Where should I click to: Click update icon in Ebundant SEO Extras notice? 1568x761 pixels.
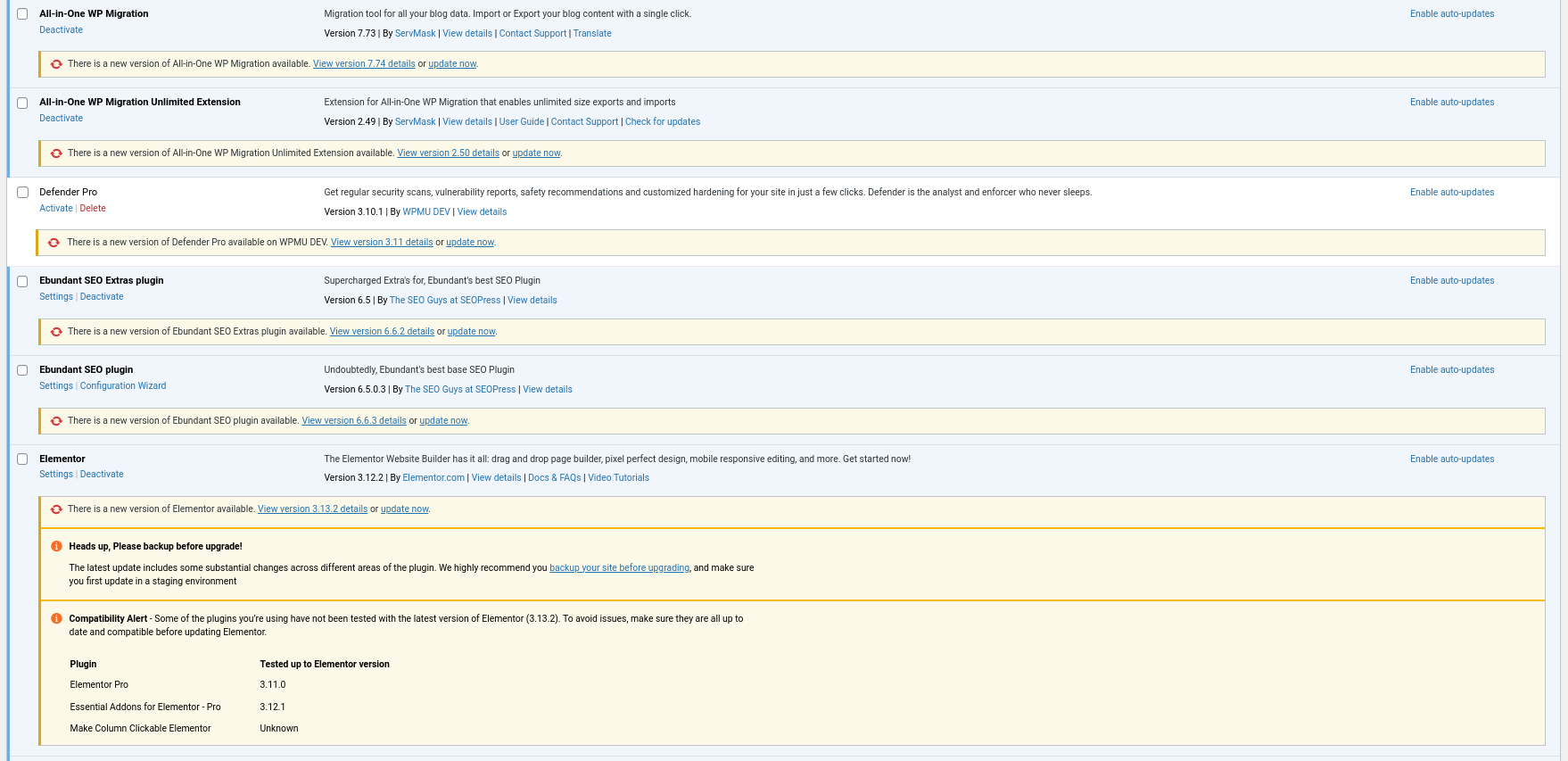coord(56,332)
